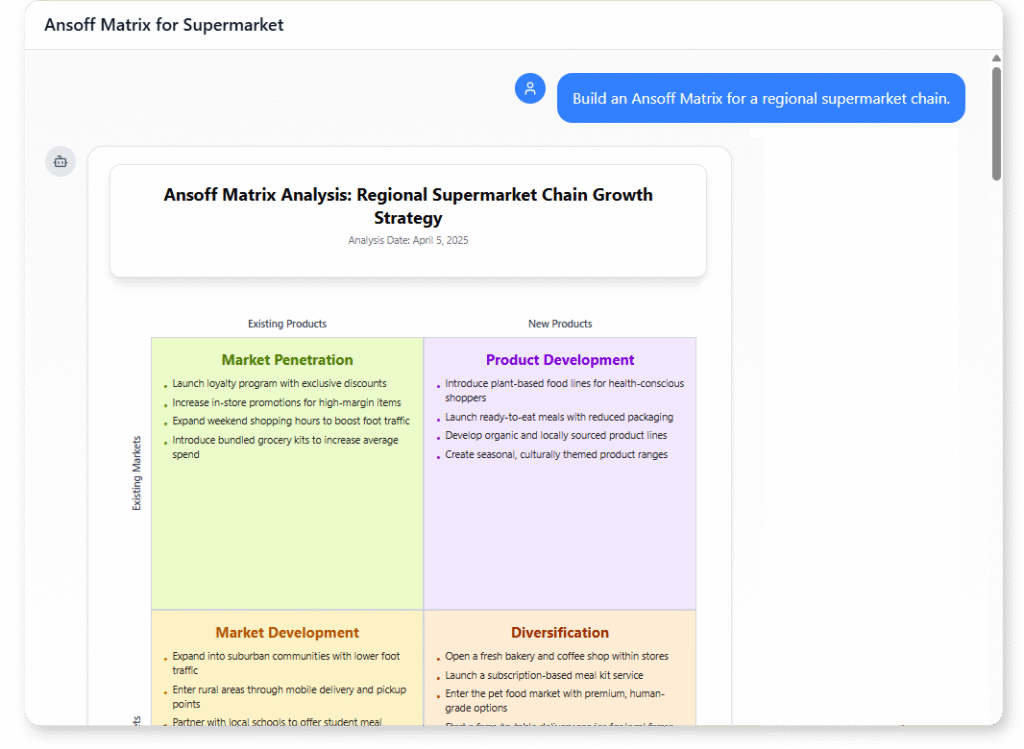Click the Ansoff Matrix Analysis report title

[x=408, y=206]
